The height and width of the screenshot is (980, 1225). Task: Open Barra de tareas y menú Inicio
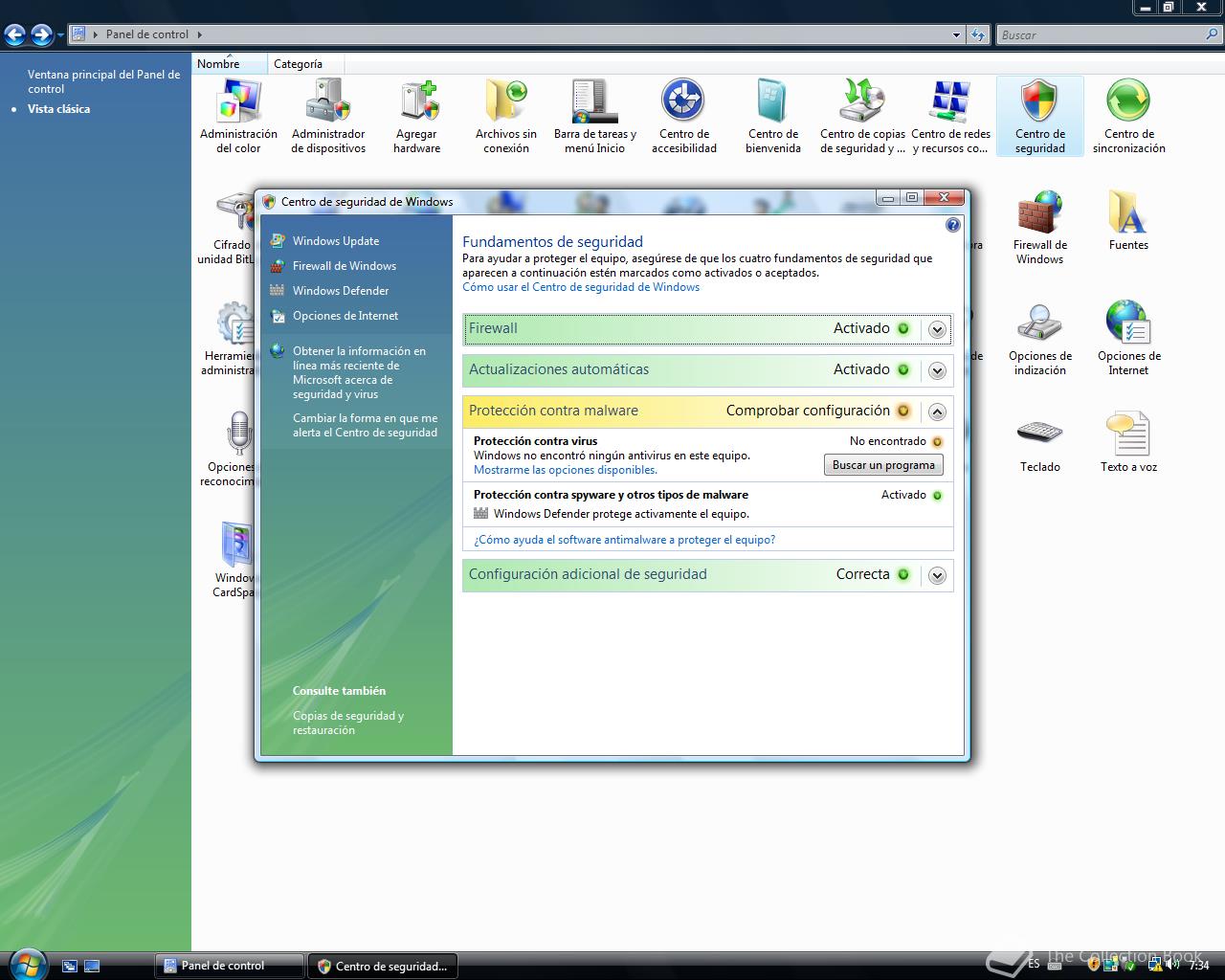click(x=594, y=116)
